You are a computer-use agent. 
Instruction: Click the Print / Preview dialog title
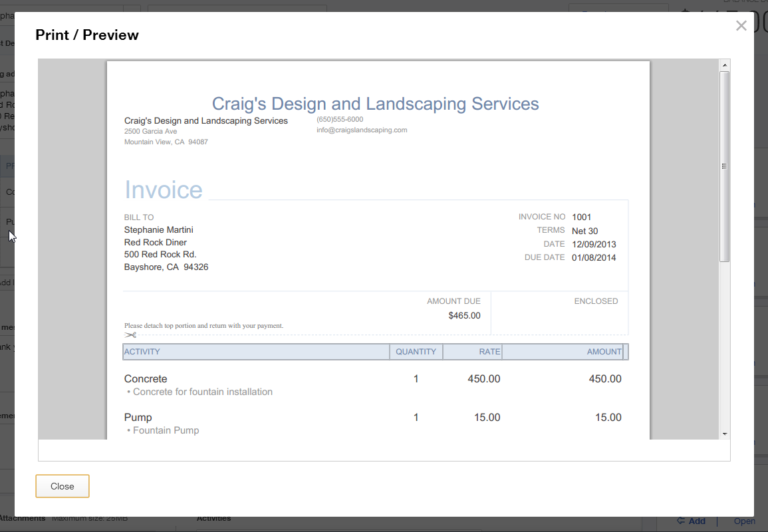tap(87, 35)
